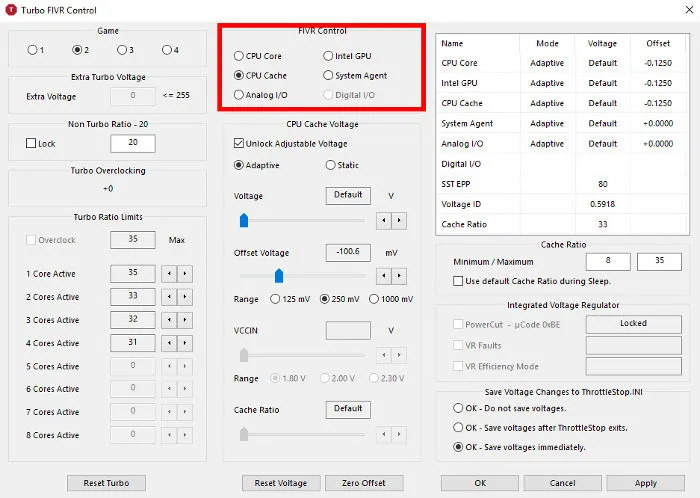
Task: Click the Offset Voltage slider thumb
Action: point(279,276)
